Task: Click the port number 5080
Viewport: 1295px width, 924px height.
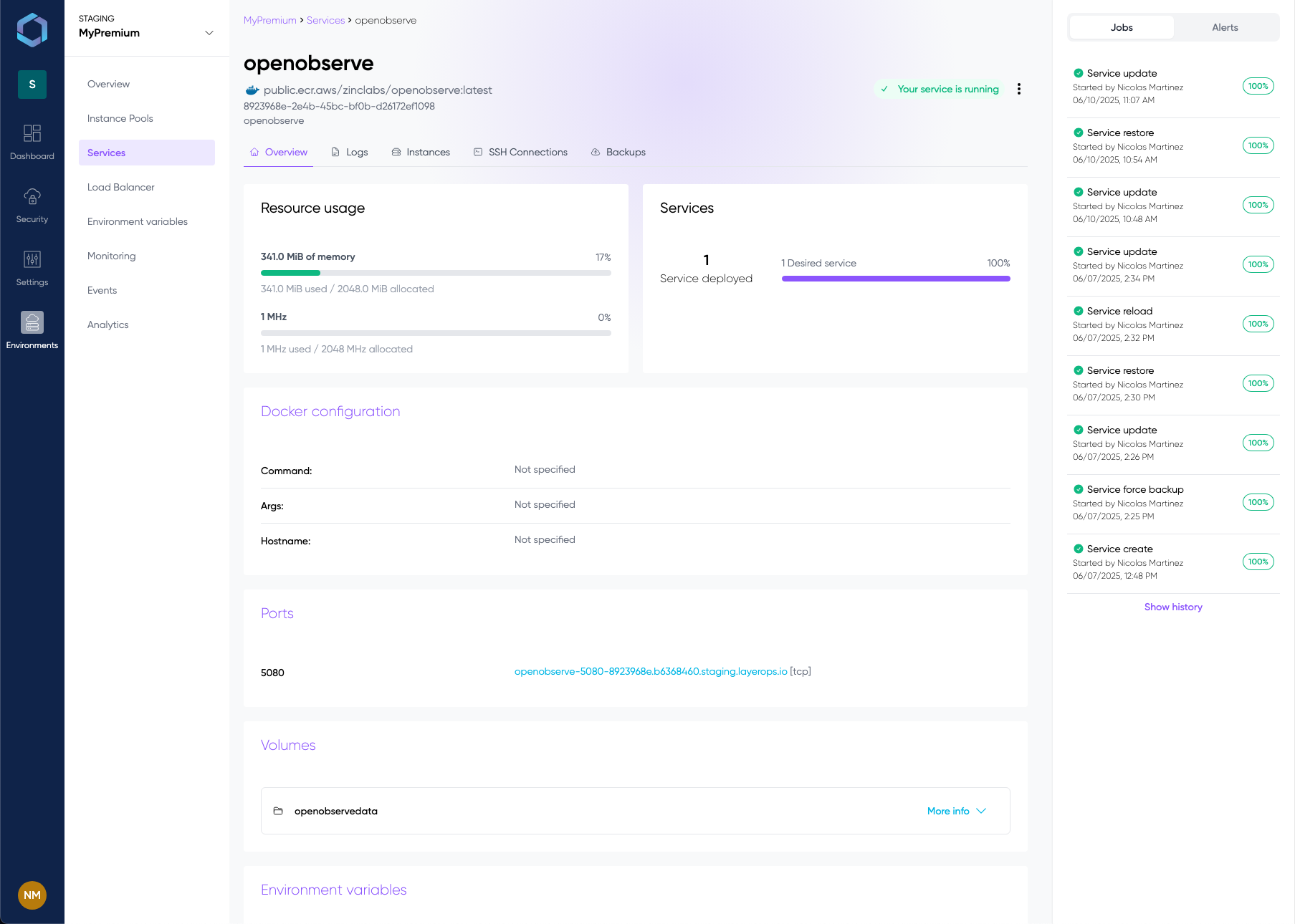Action: (272, 673)
